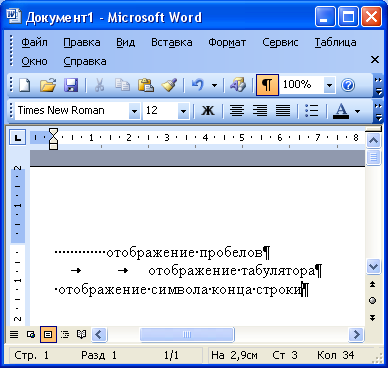The image size is (388, 368).
Task: Switch to Outline view
Action: click(65, 334)
